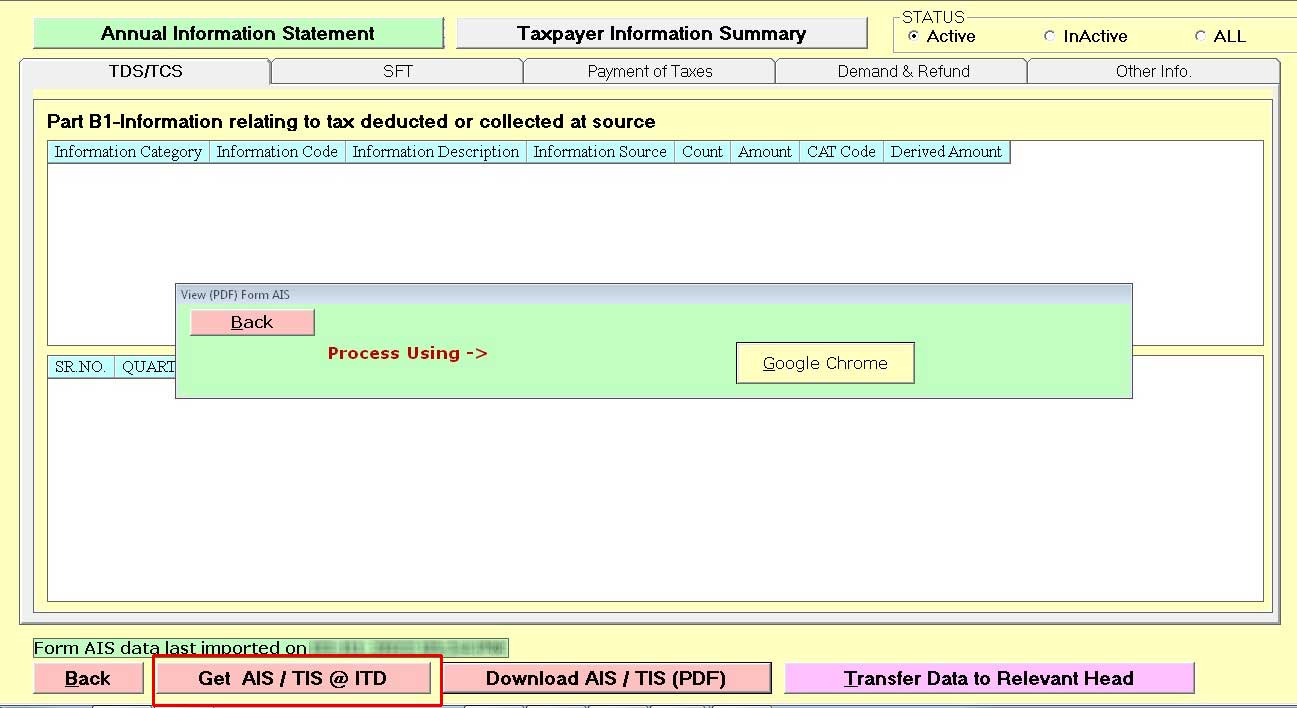Click the Download AIS / TIS (PDF) button
This screenshot has width=1297, height=708.
606,678
